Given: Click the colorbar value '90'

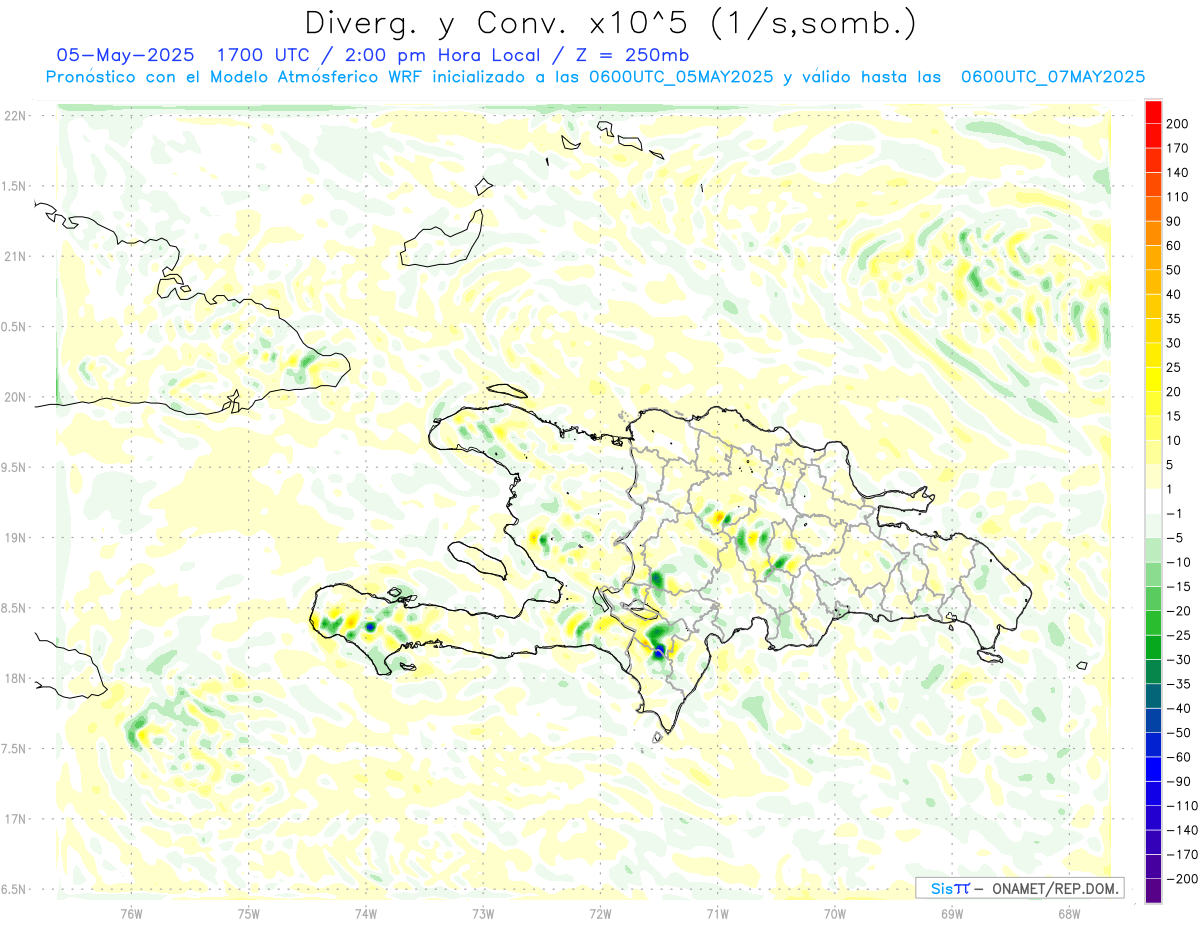Looking at the screenshot, I should tap(1174, 221).
